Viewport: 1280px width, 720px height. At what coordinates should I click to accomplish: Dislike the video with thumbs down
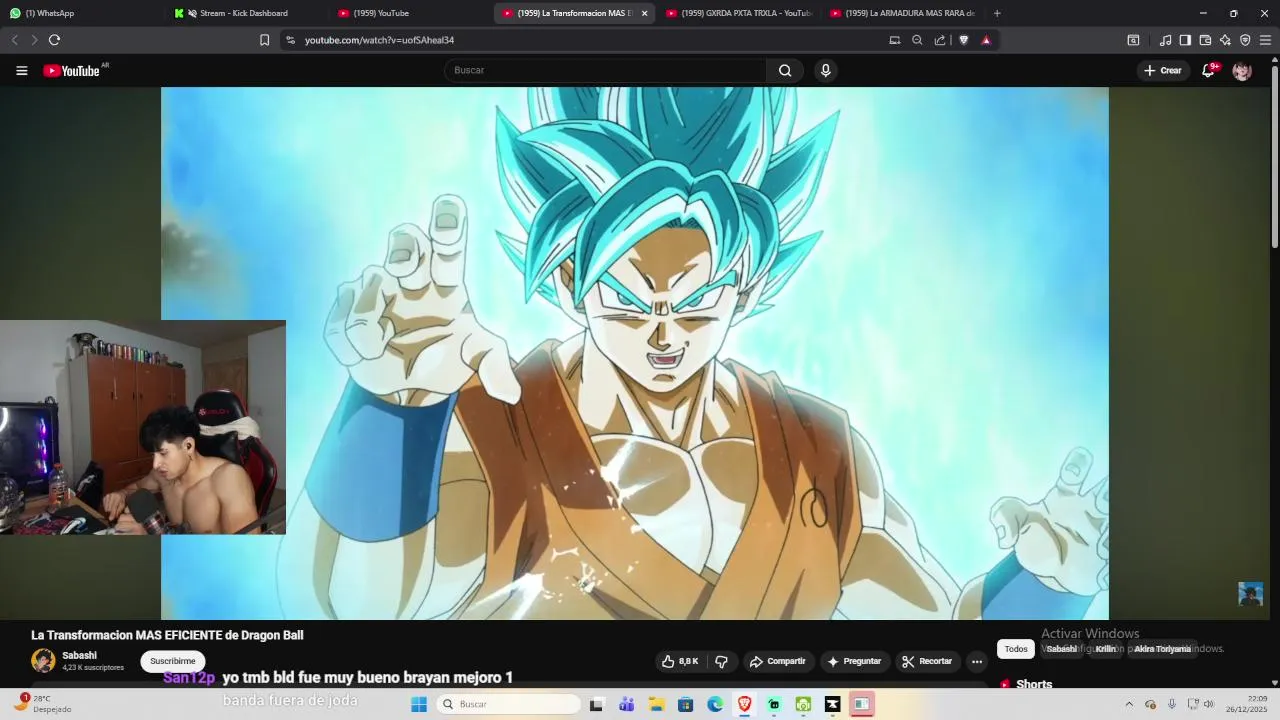[721, 661]
